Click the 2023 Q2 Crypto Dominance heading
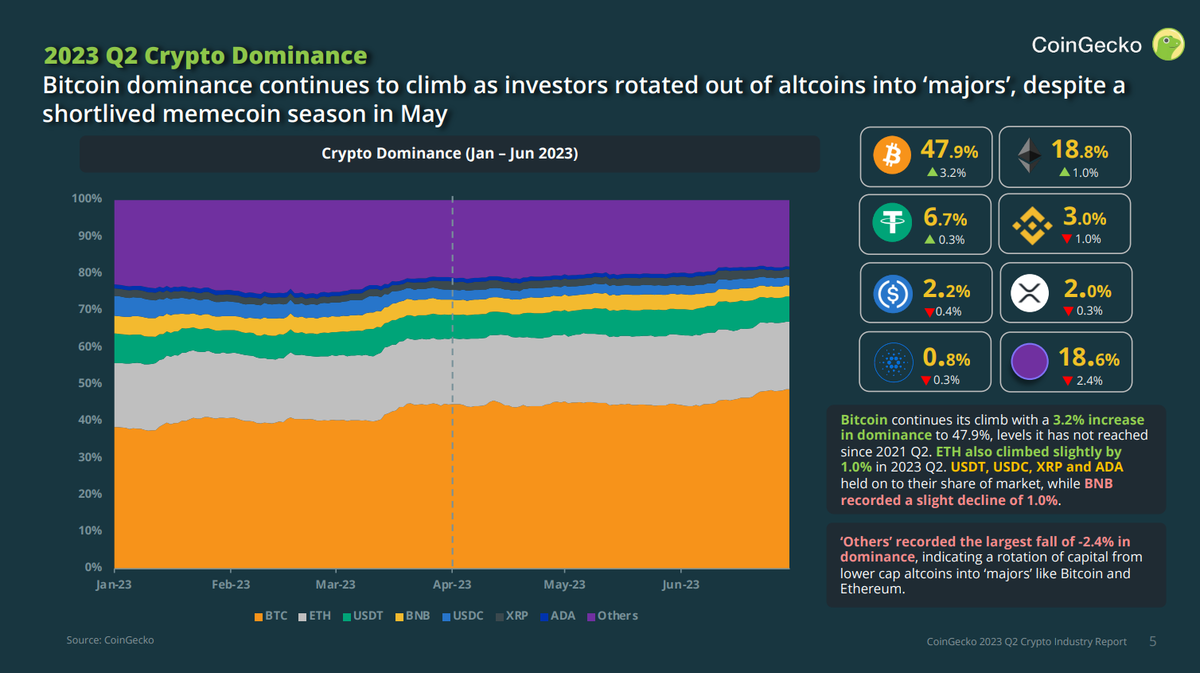Viewport: 1200px width, 673px height. pos(205,54)
